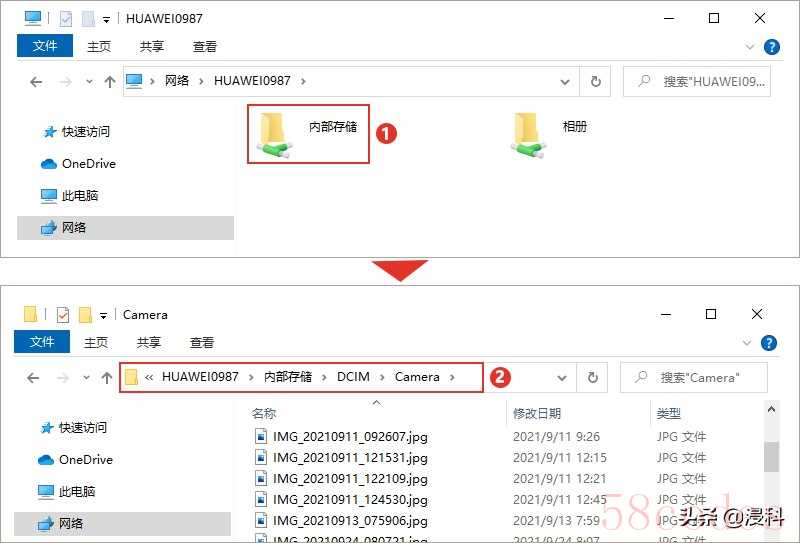Click HUAWEI0987 breadcrumb in Camera window
The width and height of the screenshot is (800, 543).
coord(200,377)
